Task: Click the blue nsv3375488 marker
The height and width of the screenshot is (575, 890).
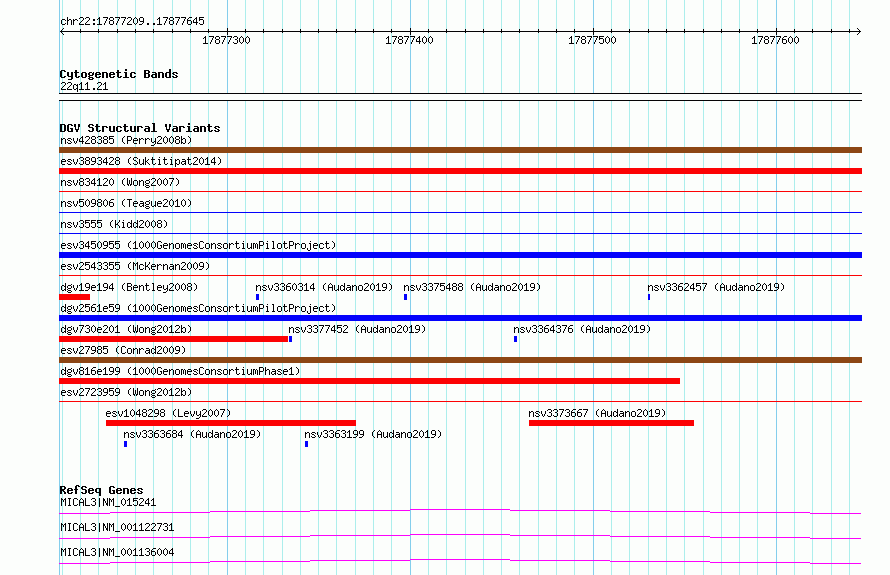Action: point(405,297)
